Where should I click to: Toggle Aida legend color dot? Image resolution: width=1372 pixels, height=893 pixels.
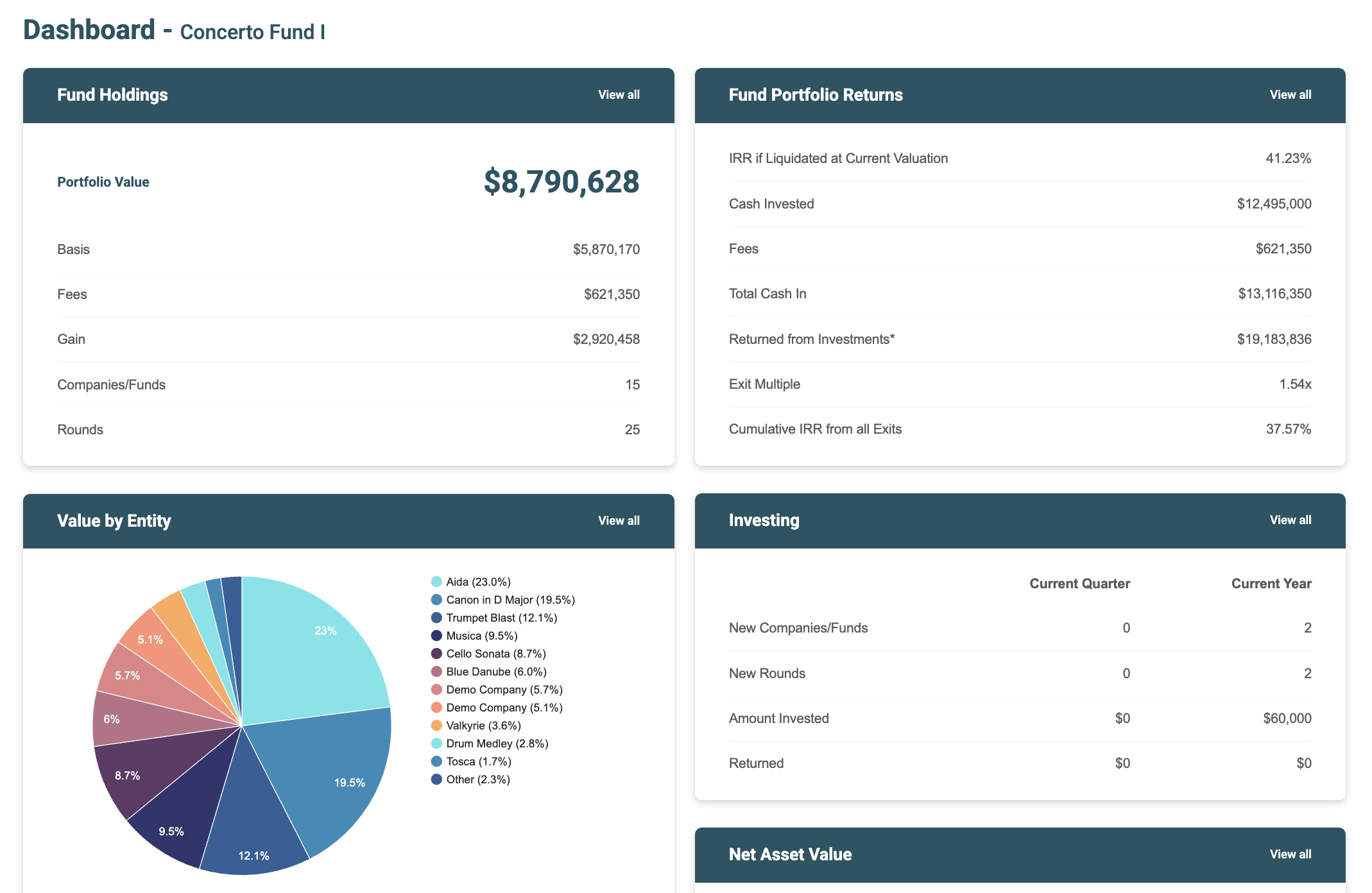(x=436, y=582)
